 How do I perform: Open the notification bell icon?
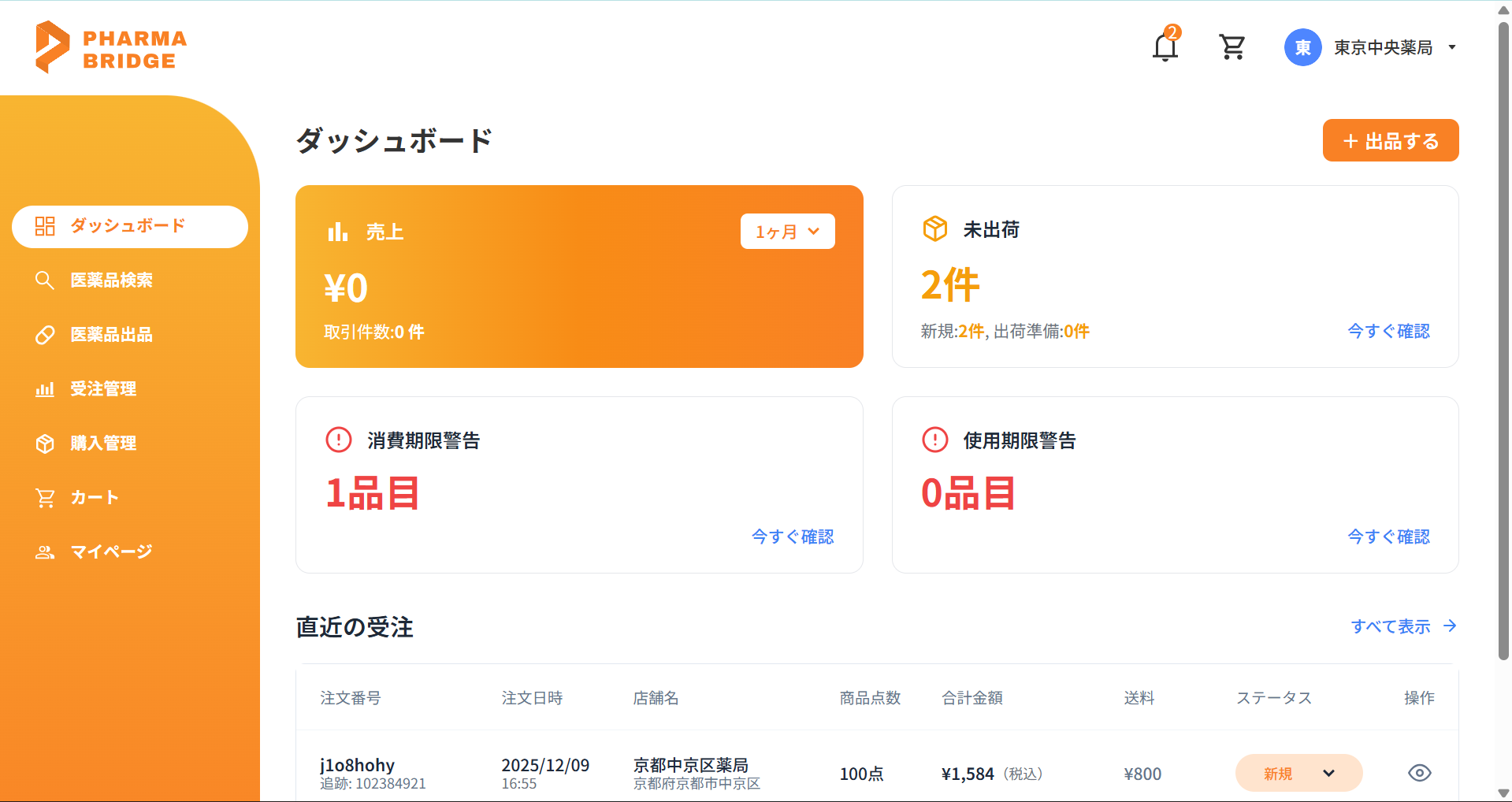(1165, 47)
